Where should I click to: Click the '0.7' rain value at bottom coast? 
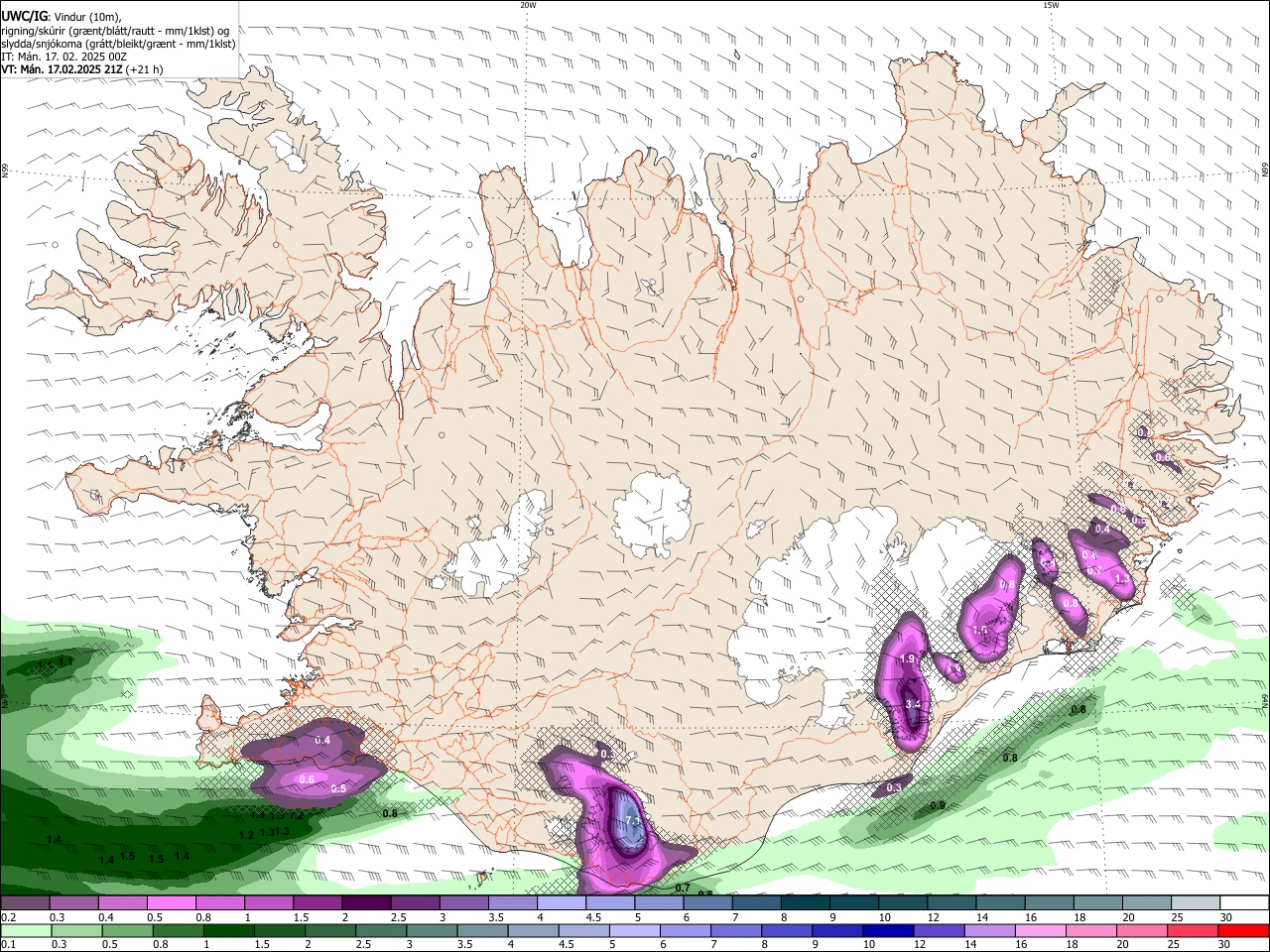click(x=683, y=888)
